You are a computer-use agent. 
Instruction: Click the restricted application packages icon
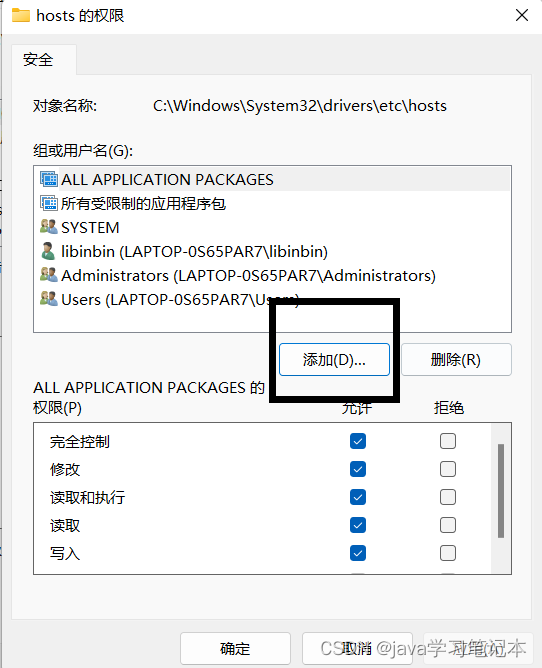(x=49, y=203)
